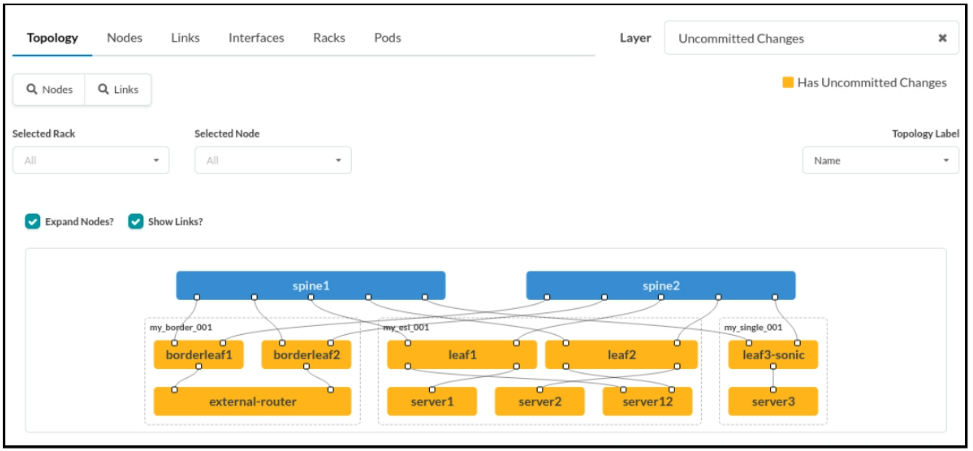Select the spine2 node block
The width and height of the screenshot is (973, 451).
[x=660, y=285]
